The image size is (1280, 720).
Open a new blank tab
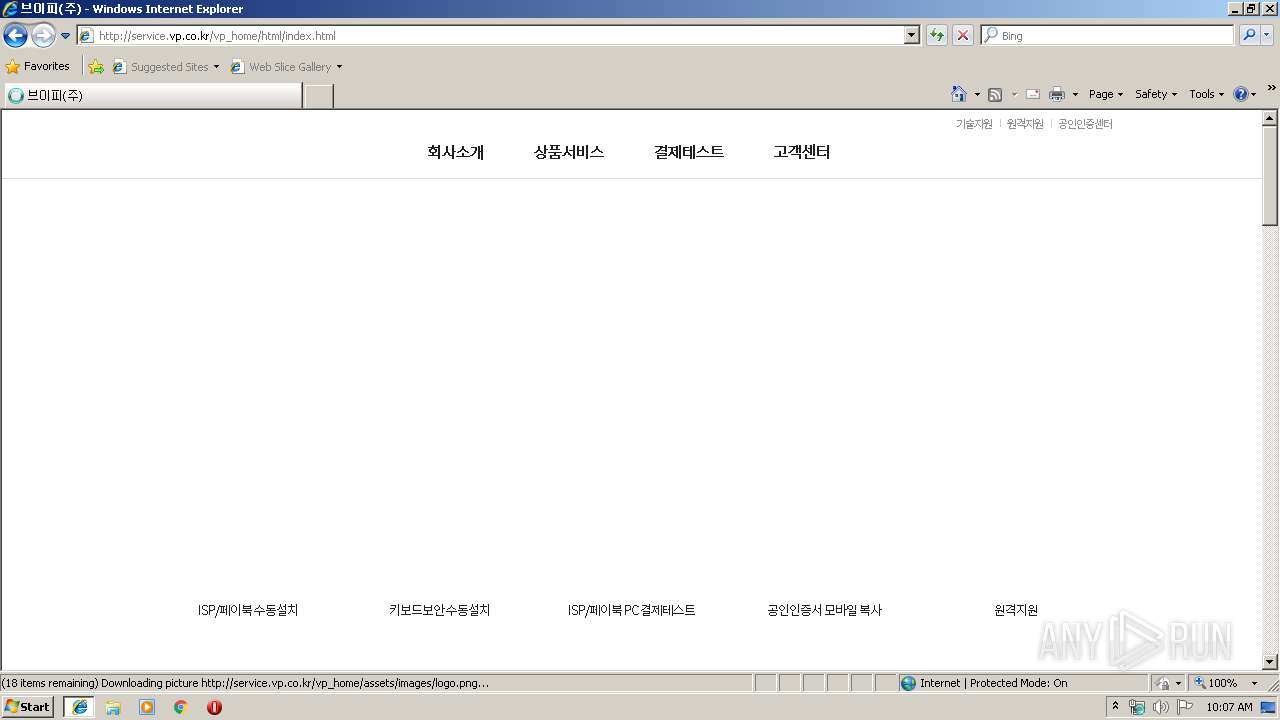pyautogui.click(x=318, y=96)
